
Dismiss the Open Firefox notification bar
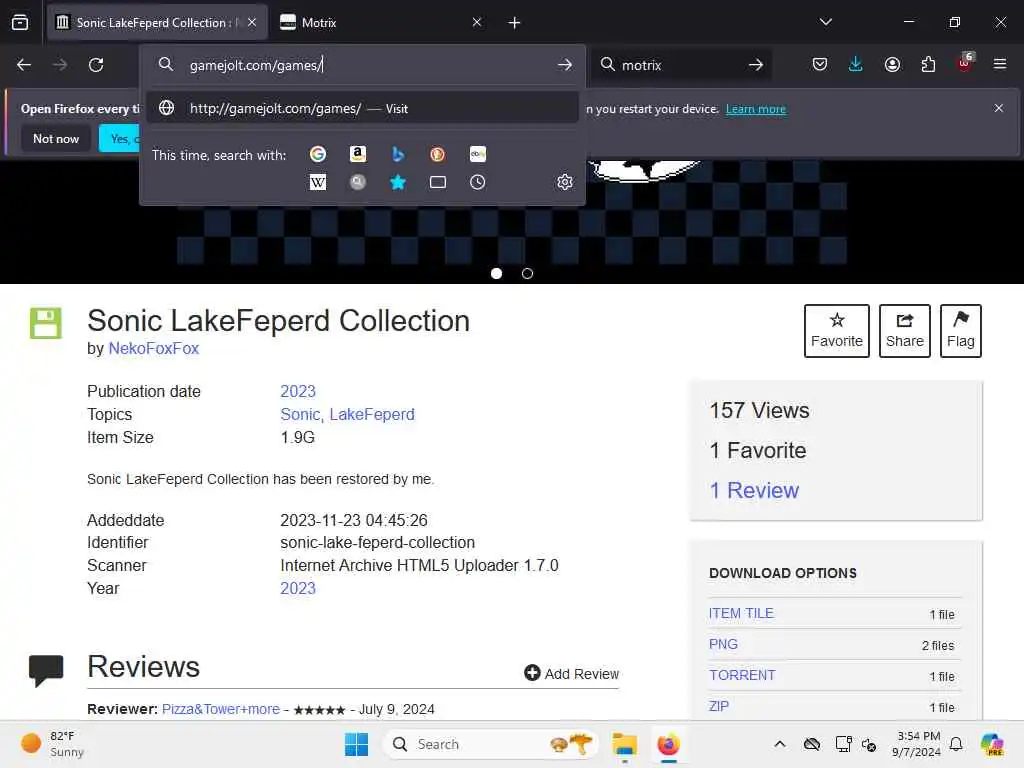click(999, 108)
